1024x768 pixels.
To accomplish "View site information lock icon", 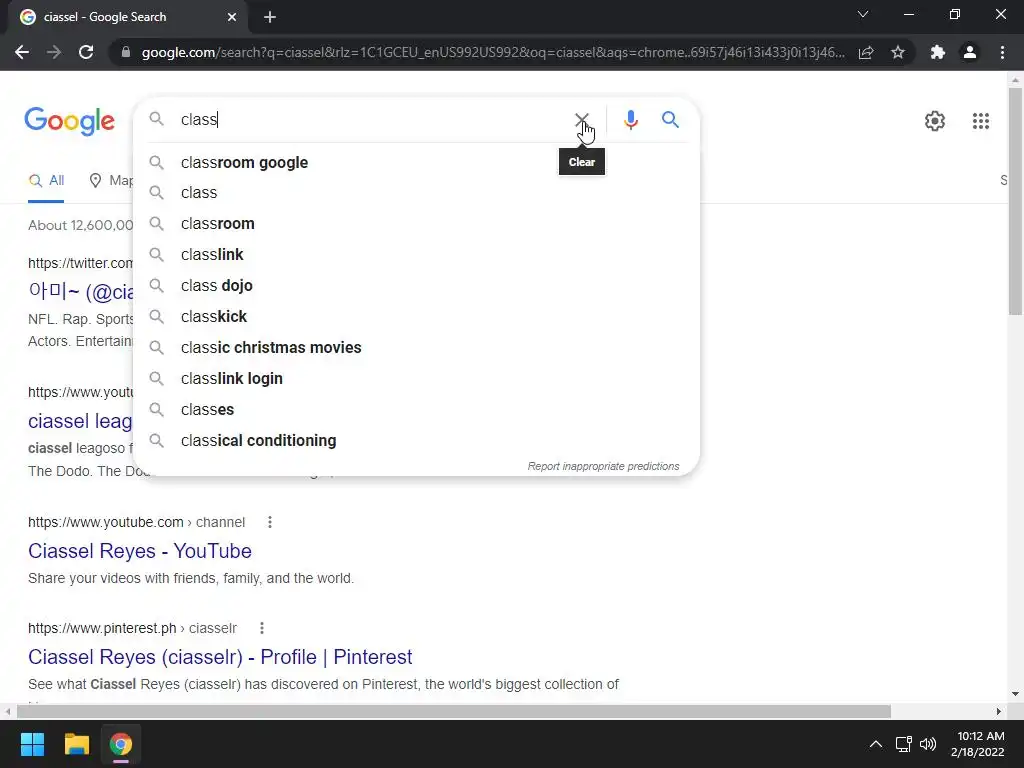I will point(126,52).
